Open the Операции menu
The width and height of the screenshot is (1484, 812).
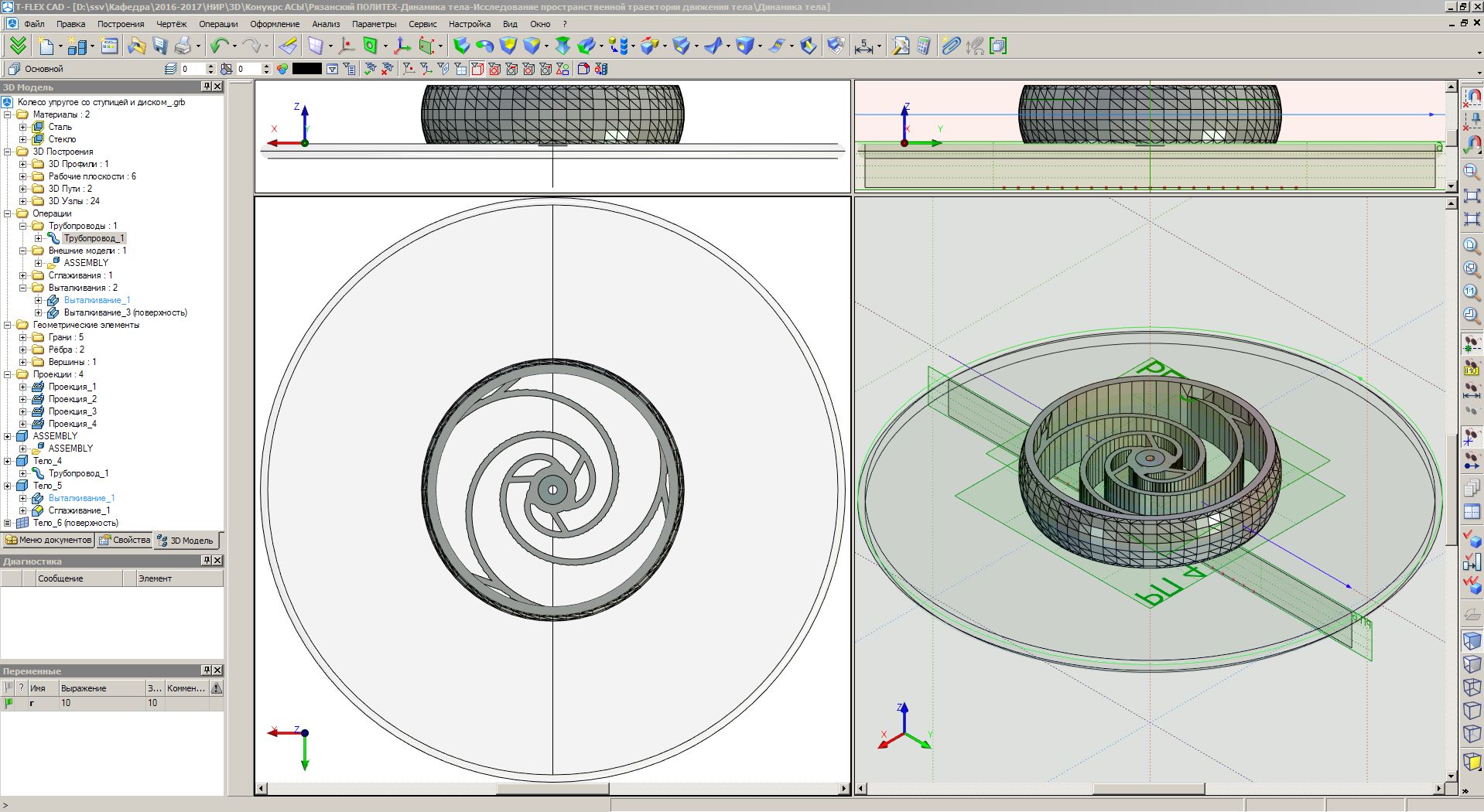pos(218,24)
